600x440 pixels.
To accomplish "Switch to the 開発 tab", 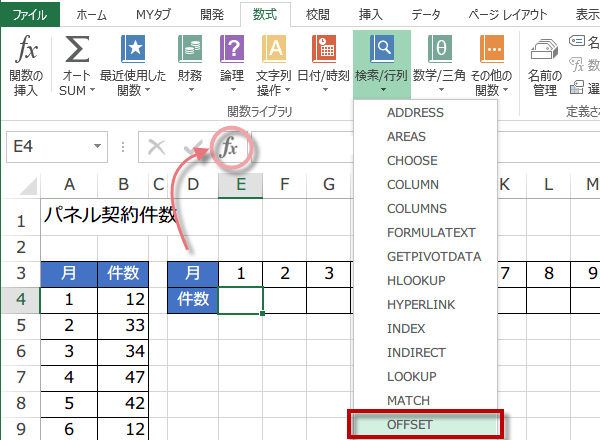I will point(212,15).
